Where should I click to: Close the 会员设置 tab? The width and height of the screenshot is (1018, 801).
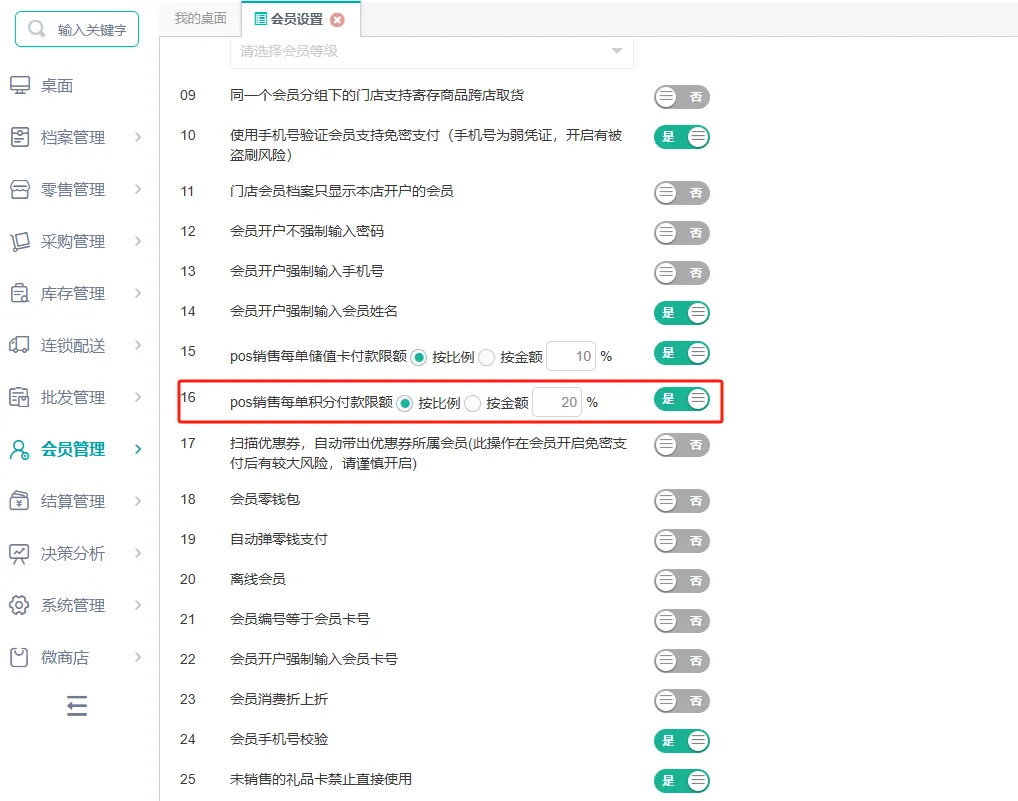click(x=338, y=20)
